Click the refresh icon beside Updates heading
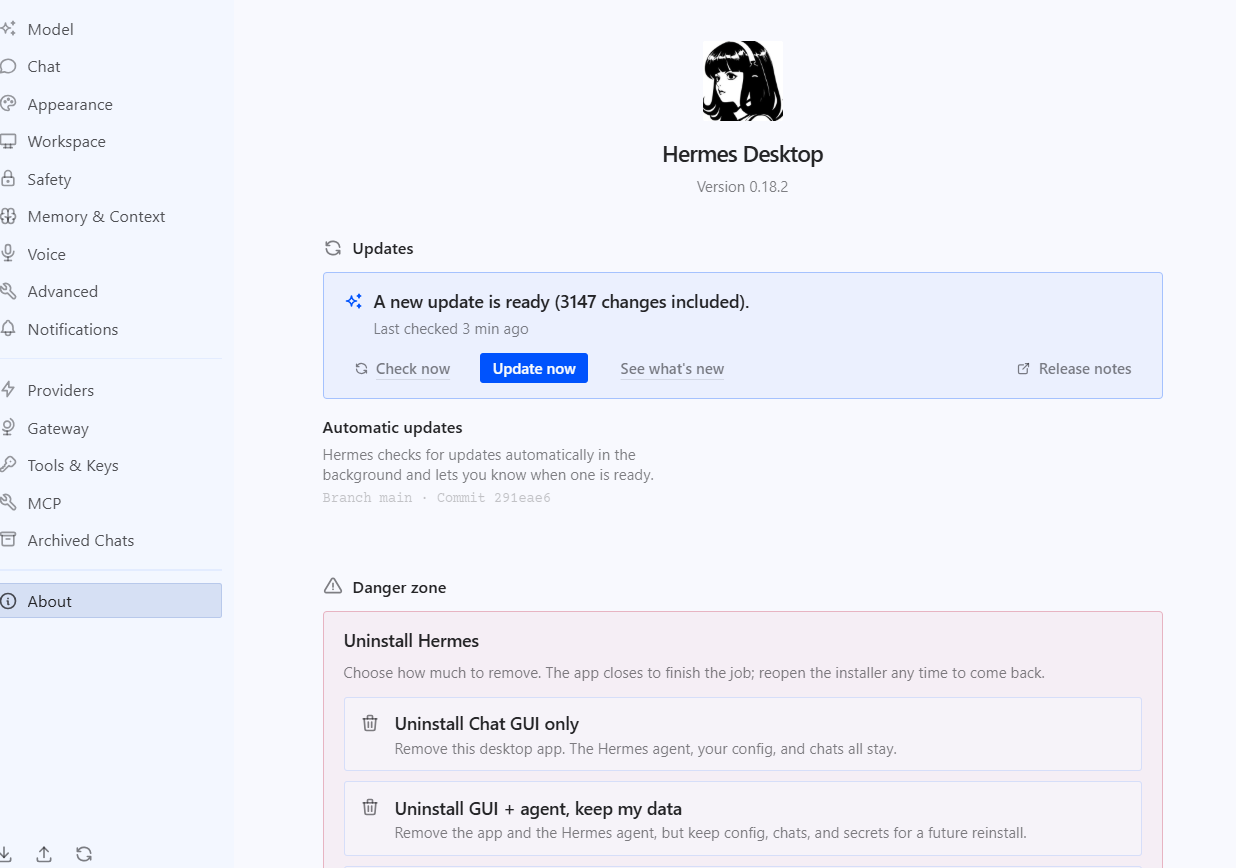Image resolution: width=1236 pixels, height=868 pixels. click(333, 248)
